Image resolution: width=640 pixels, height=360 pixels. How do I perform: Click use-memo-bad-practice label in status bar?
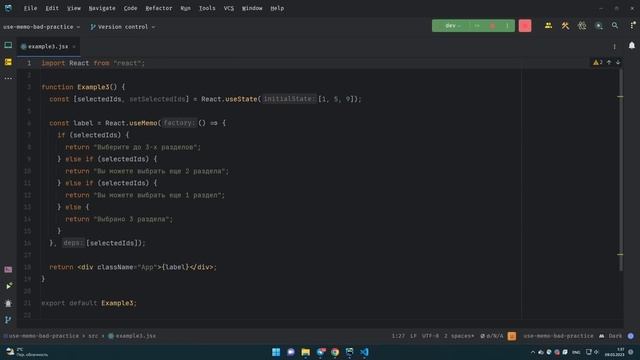tap(558, 336)
